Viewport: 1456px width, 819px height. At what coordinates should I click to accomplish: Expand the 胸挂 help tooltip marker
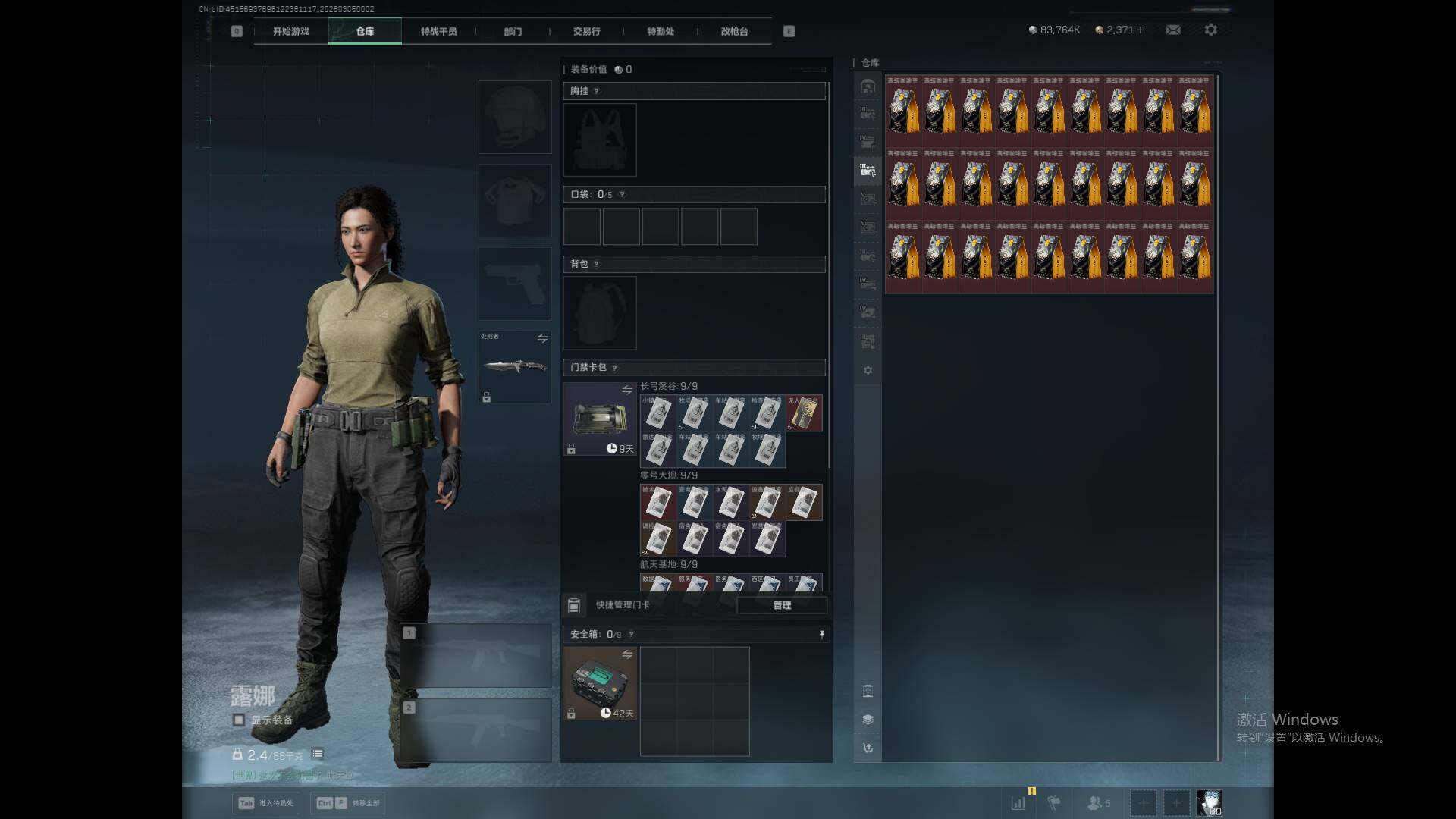(x=596, y=91)
